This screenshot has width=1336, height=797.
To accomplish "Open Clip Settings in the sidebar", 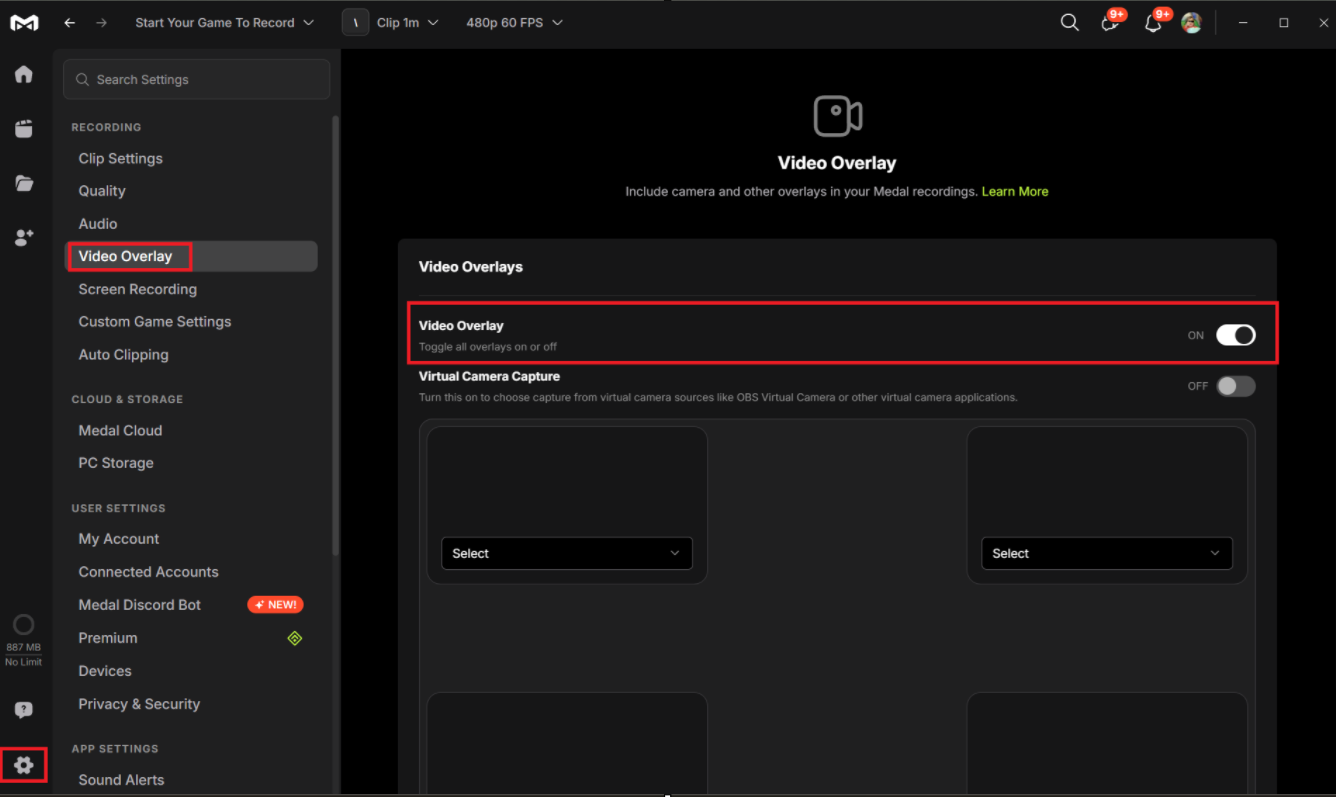I will [x=191, y=158].
